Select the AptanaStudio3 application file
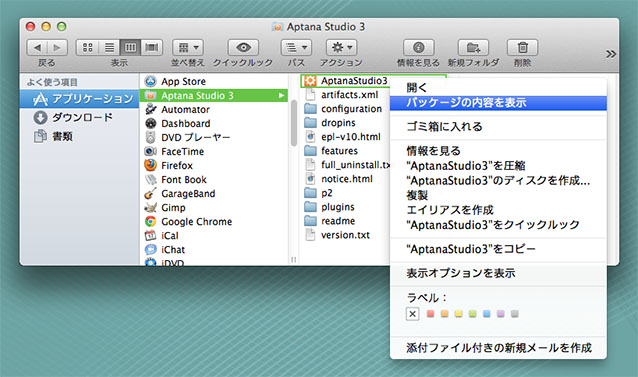This screenshot has width=638, height=377. [346, 81]
